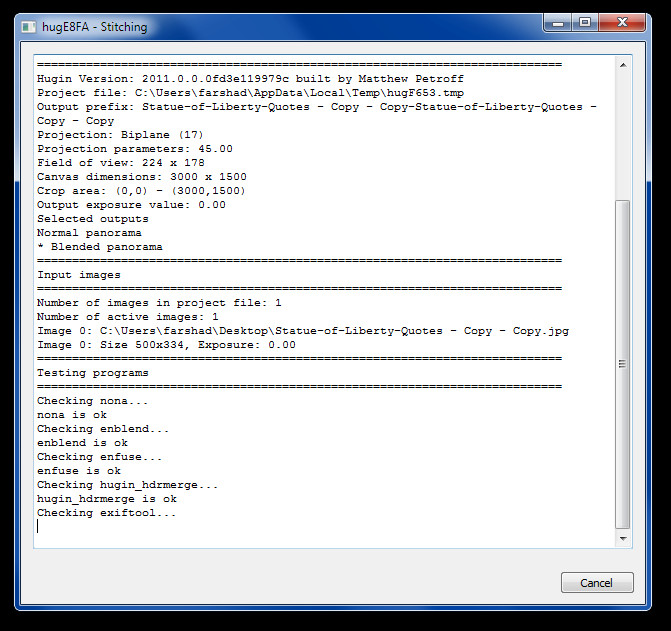Image resolution: width=671 pixels, height=631 pixels.
Task: Click the 'enblend is ok' line
Action: click(82, 443)
